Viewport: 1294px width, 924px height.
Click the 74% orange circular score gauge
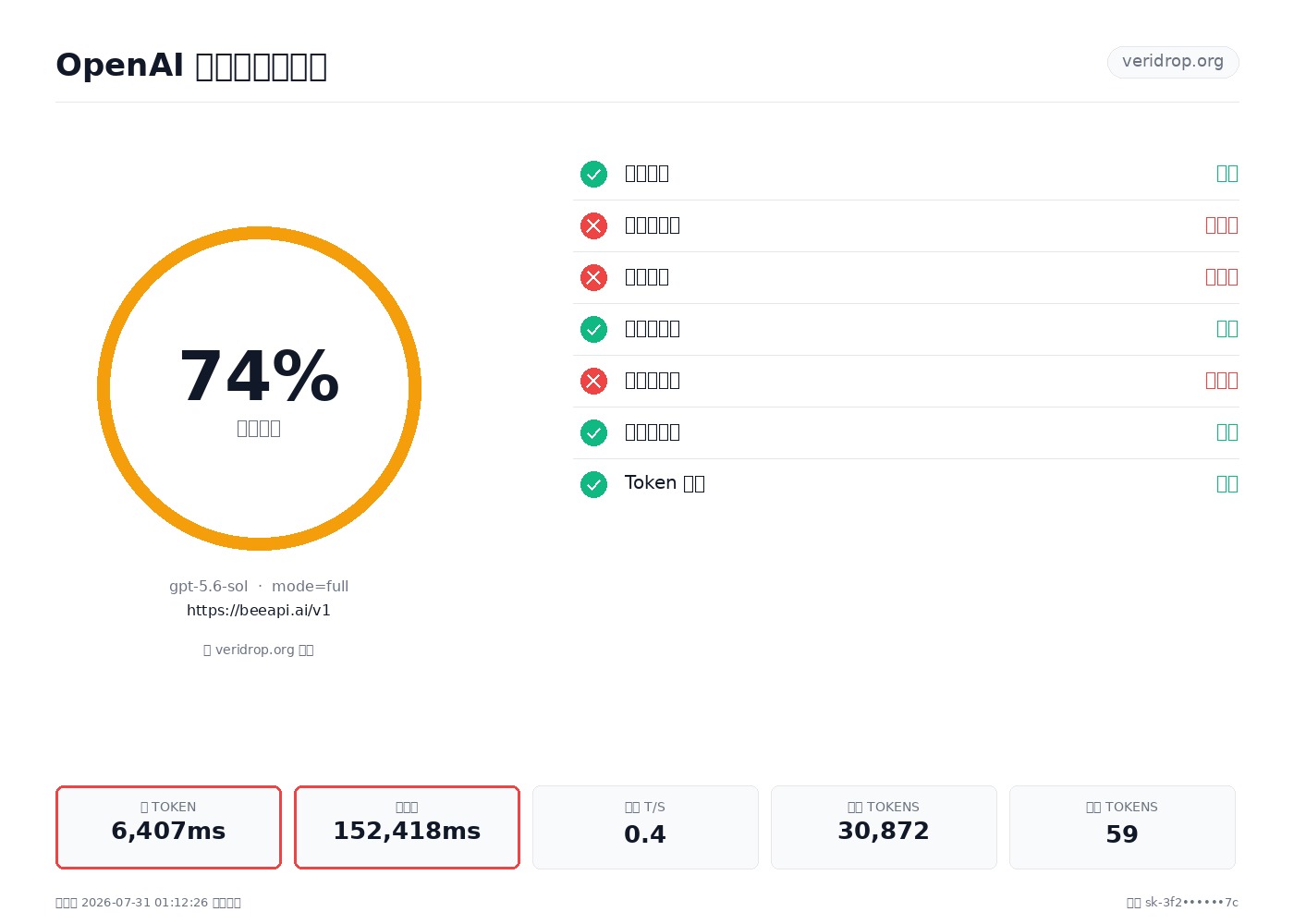(259, 388)
